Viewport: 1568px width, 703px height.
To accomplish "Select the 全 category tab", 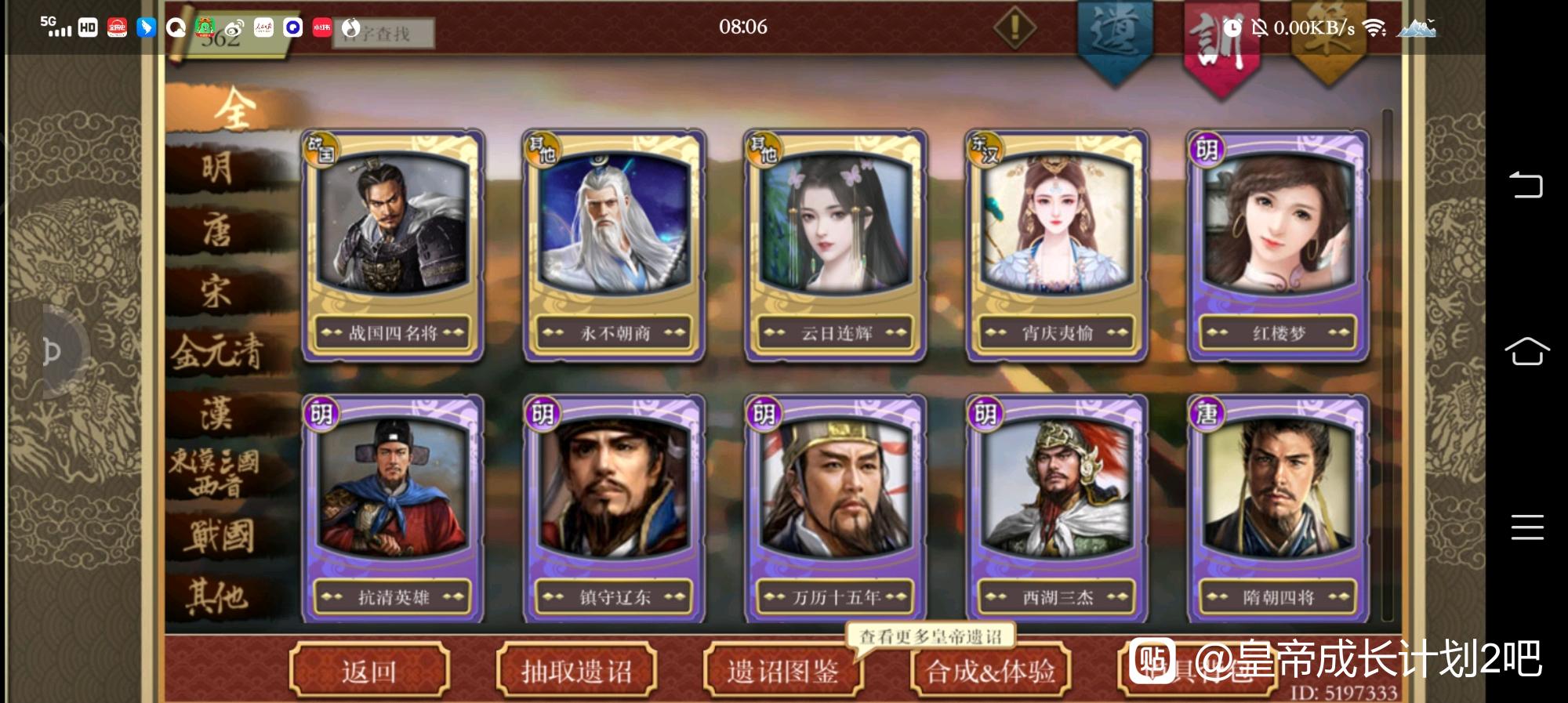I will click(x=234, y=108).
